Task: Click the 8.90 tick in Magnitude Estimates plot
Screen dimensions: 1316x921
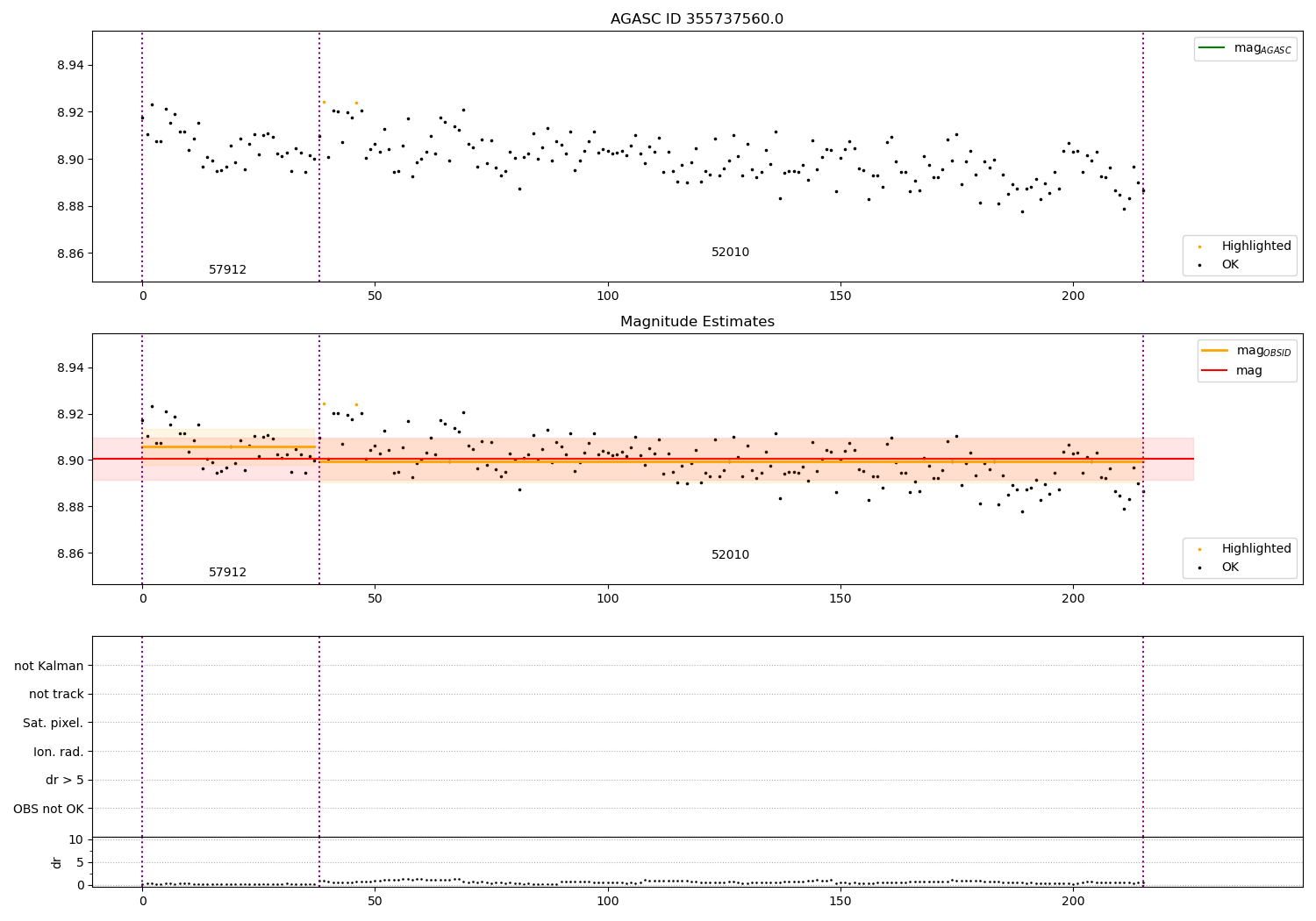Action: point(68,460)
